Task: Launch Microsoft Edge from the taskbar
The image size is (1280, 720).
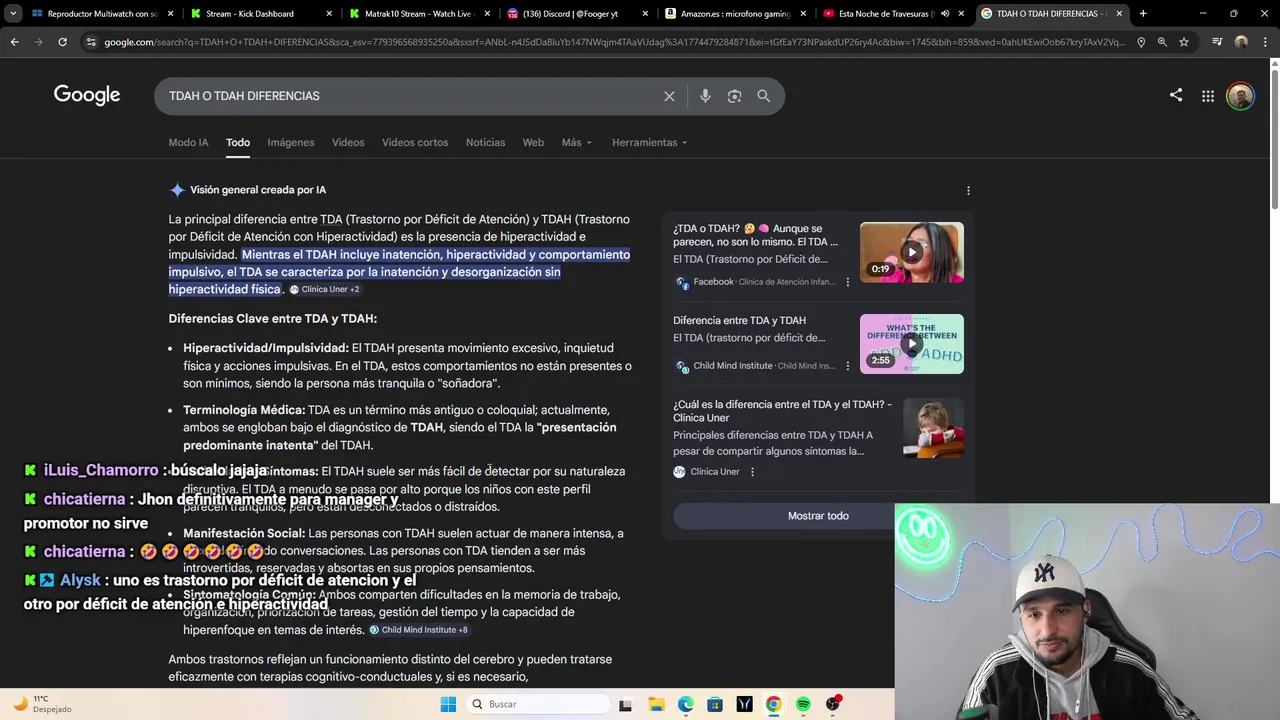Action: point(685,704)
